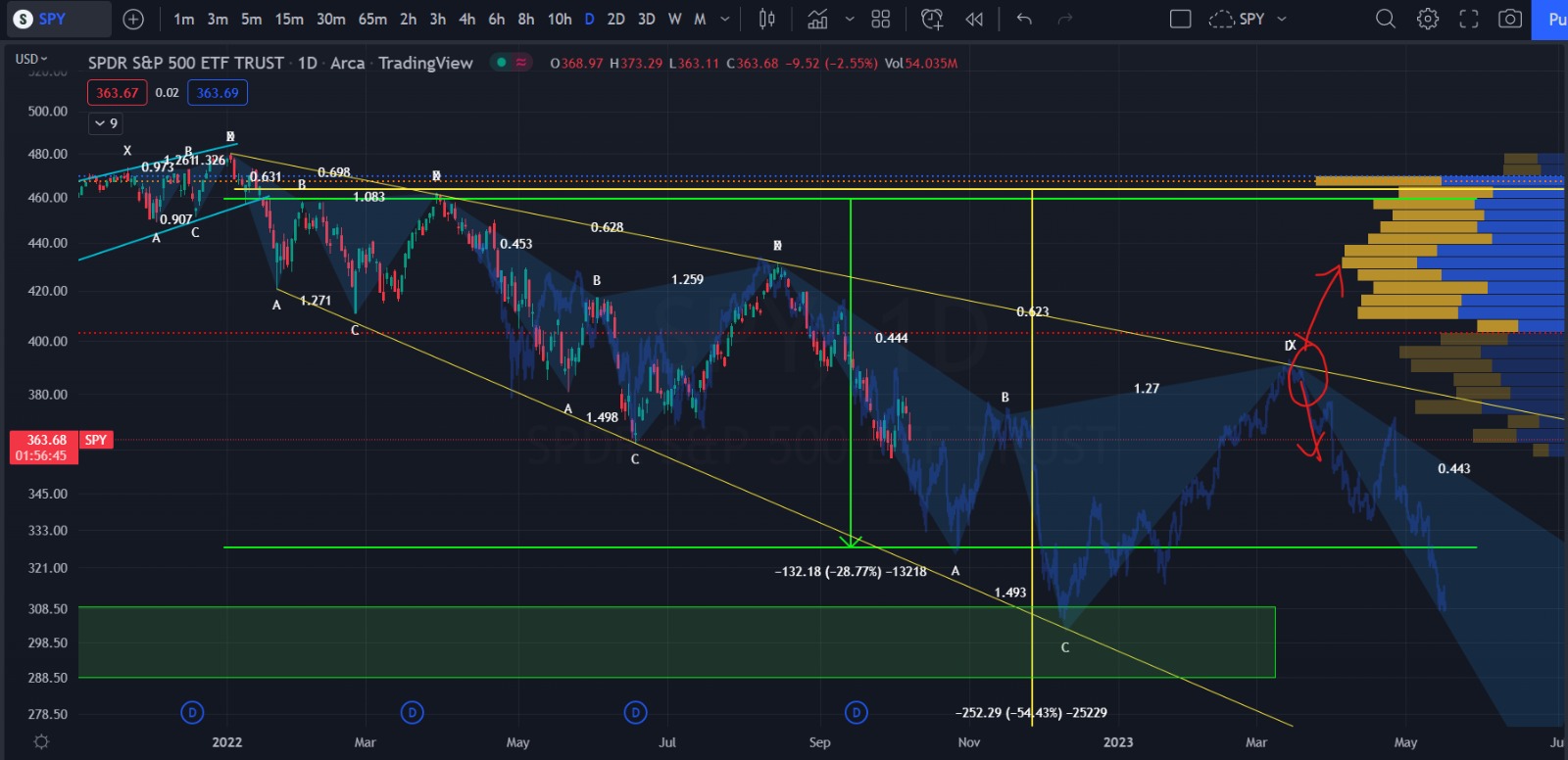
Task: Open the layout setup square icon
Action: pos(1181,19)
